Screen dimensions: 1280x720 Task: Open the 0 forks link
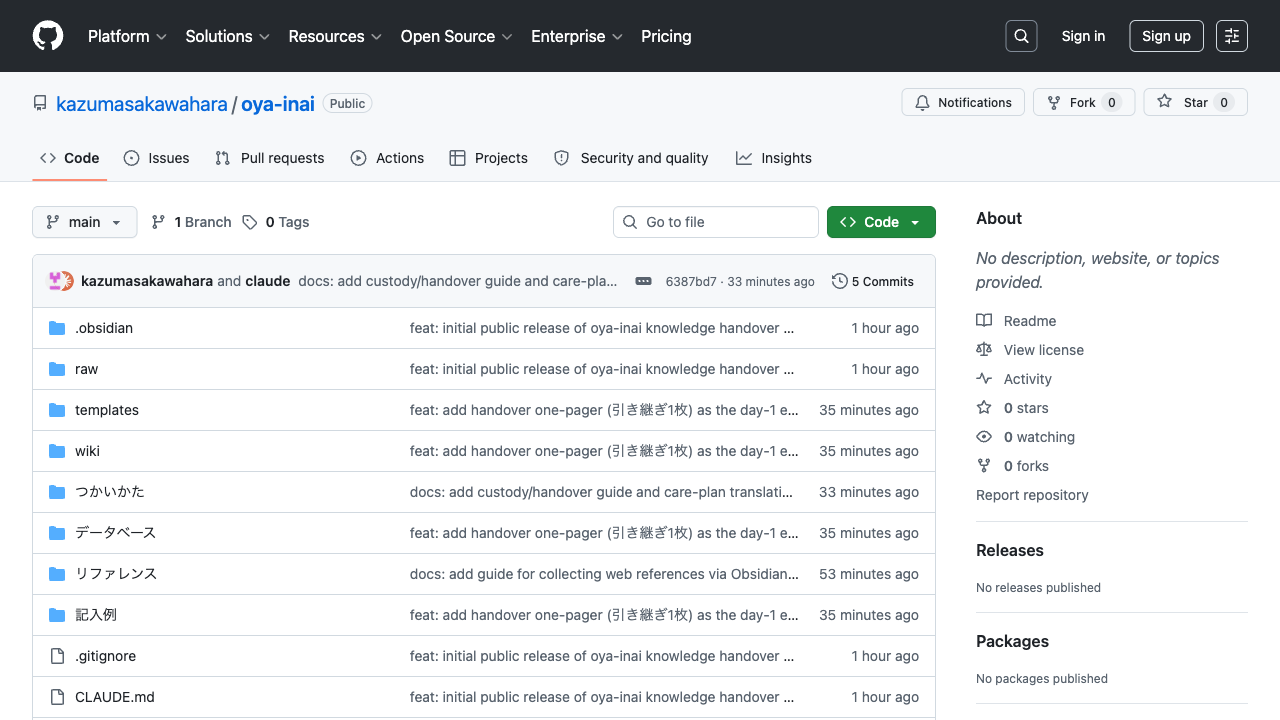coord(1026,466)
